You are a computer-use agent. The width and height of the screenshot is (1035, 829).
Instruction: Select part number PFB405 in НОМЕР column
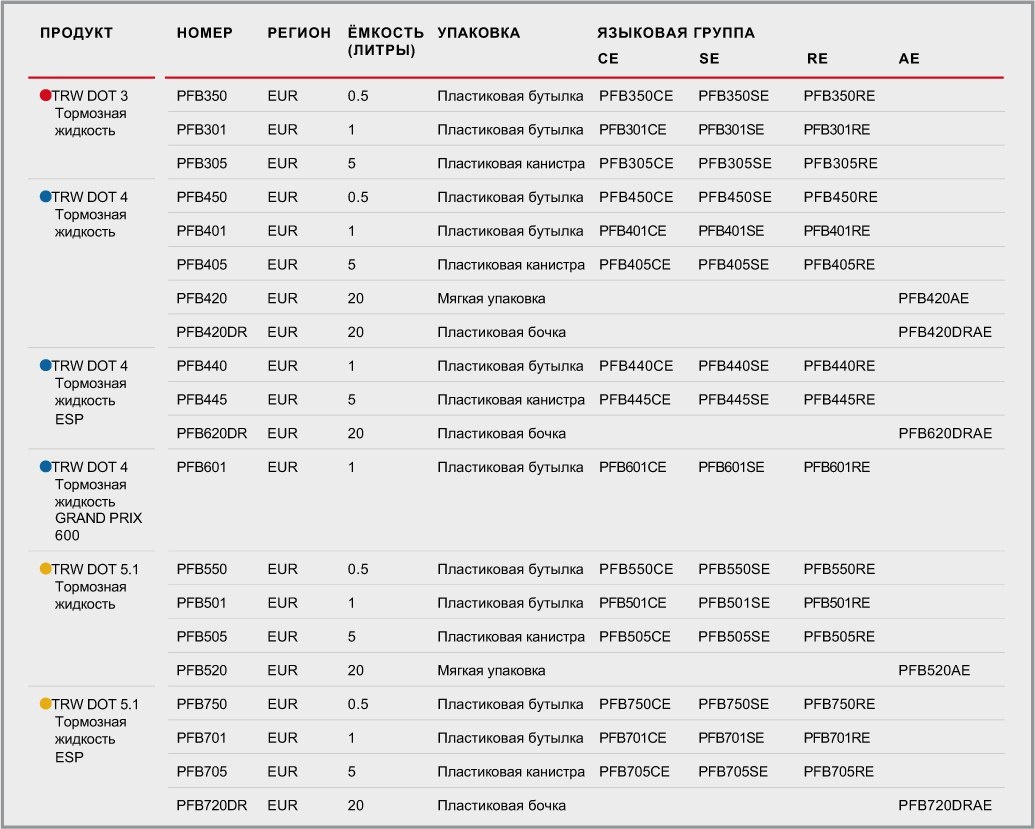tap(201, 265)
